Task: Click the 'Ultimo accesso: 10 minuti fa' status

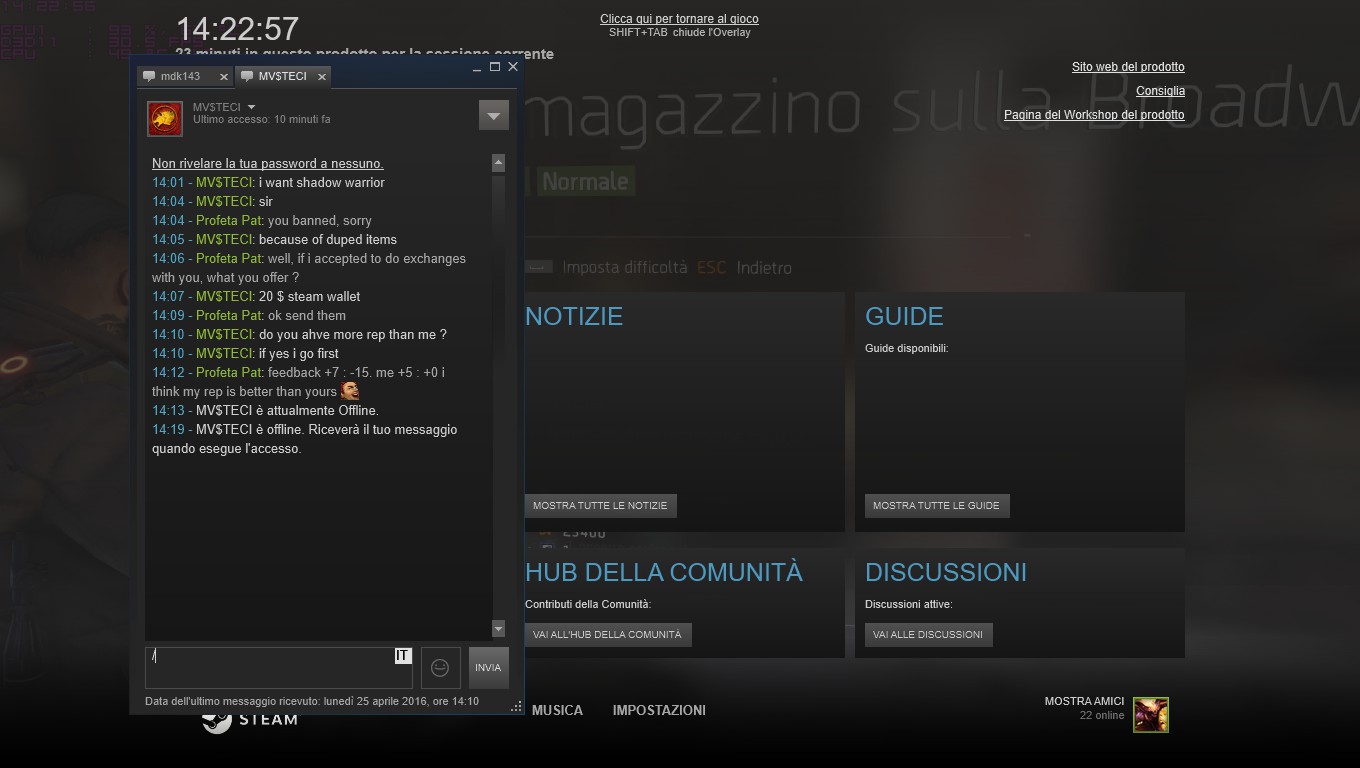Action: point(261,119)
